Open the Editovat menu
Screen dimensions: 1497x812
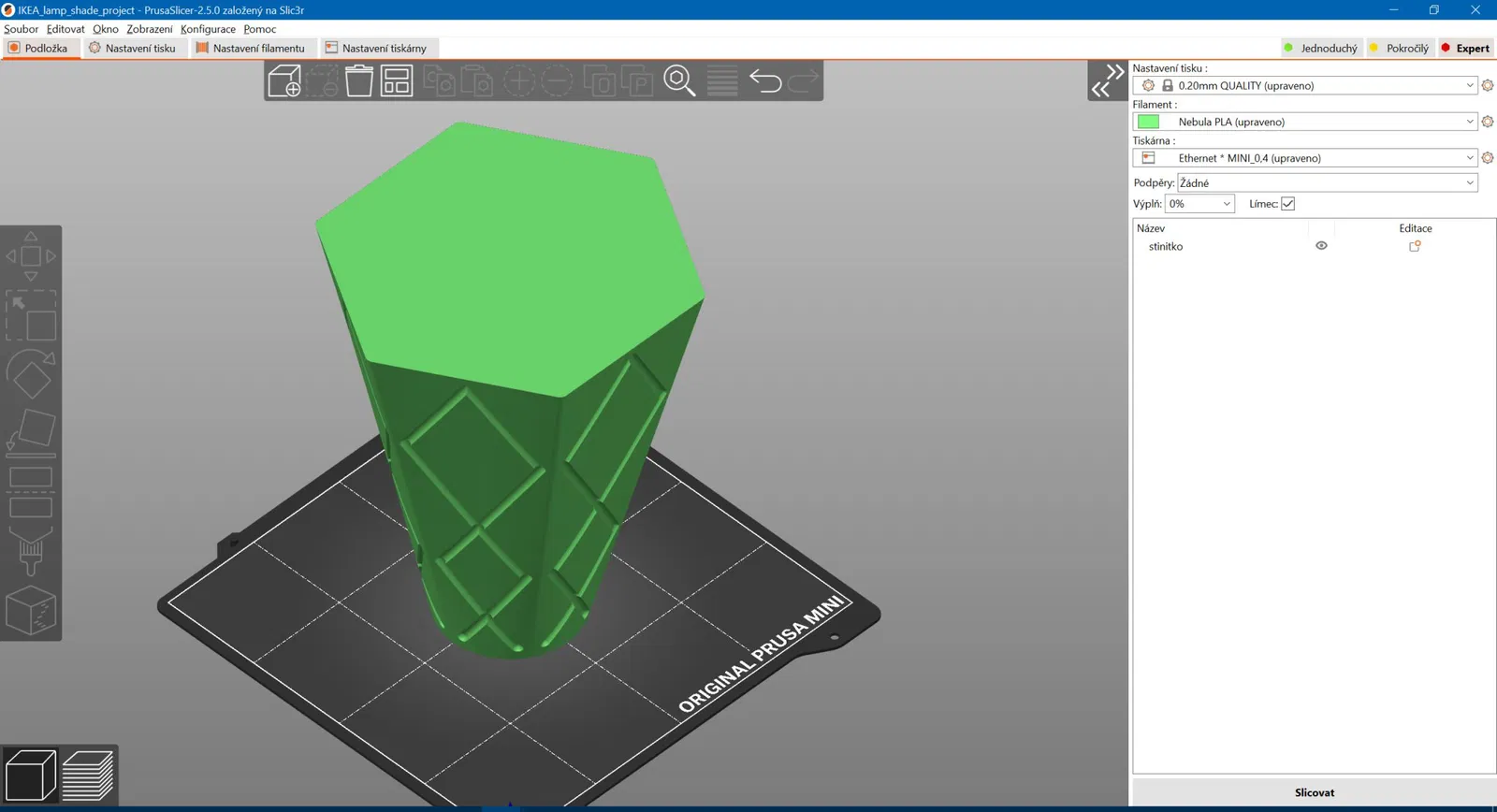(65, 29)
